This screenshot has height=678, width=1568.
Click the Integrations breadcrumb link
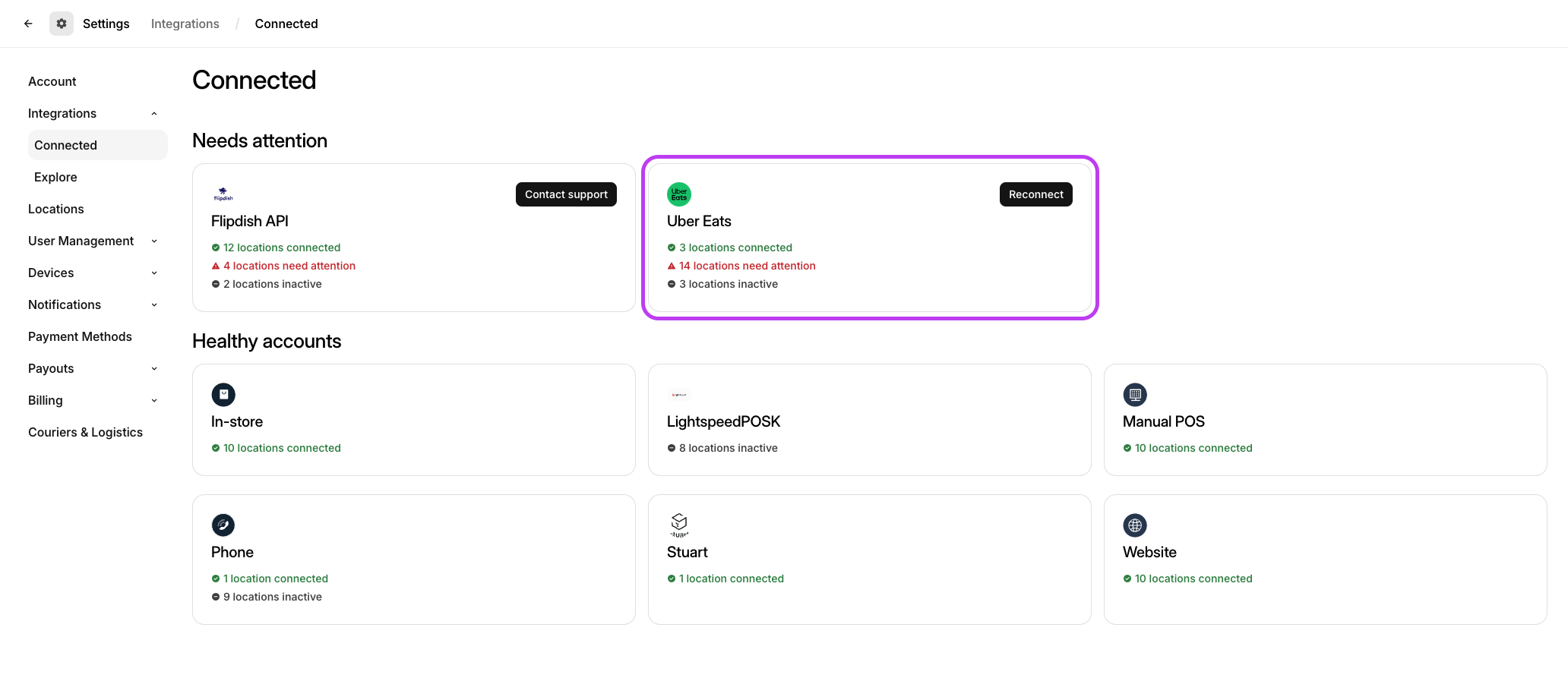click(x=185, y=24)
